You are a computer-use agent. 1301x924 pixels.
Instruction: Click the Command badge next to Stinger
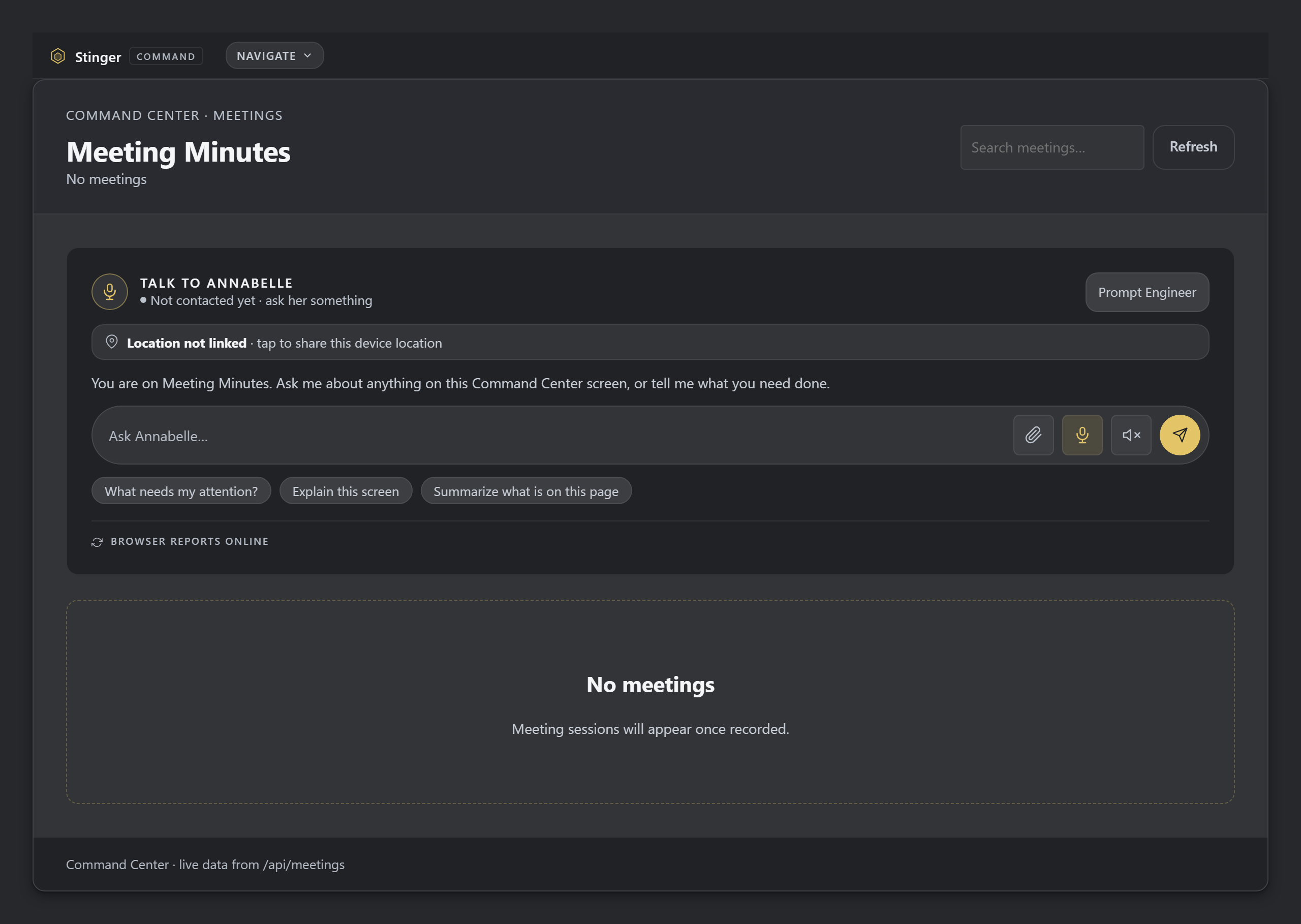tap(166, 56)
